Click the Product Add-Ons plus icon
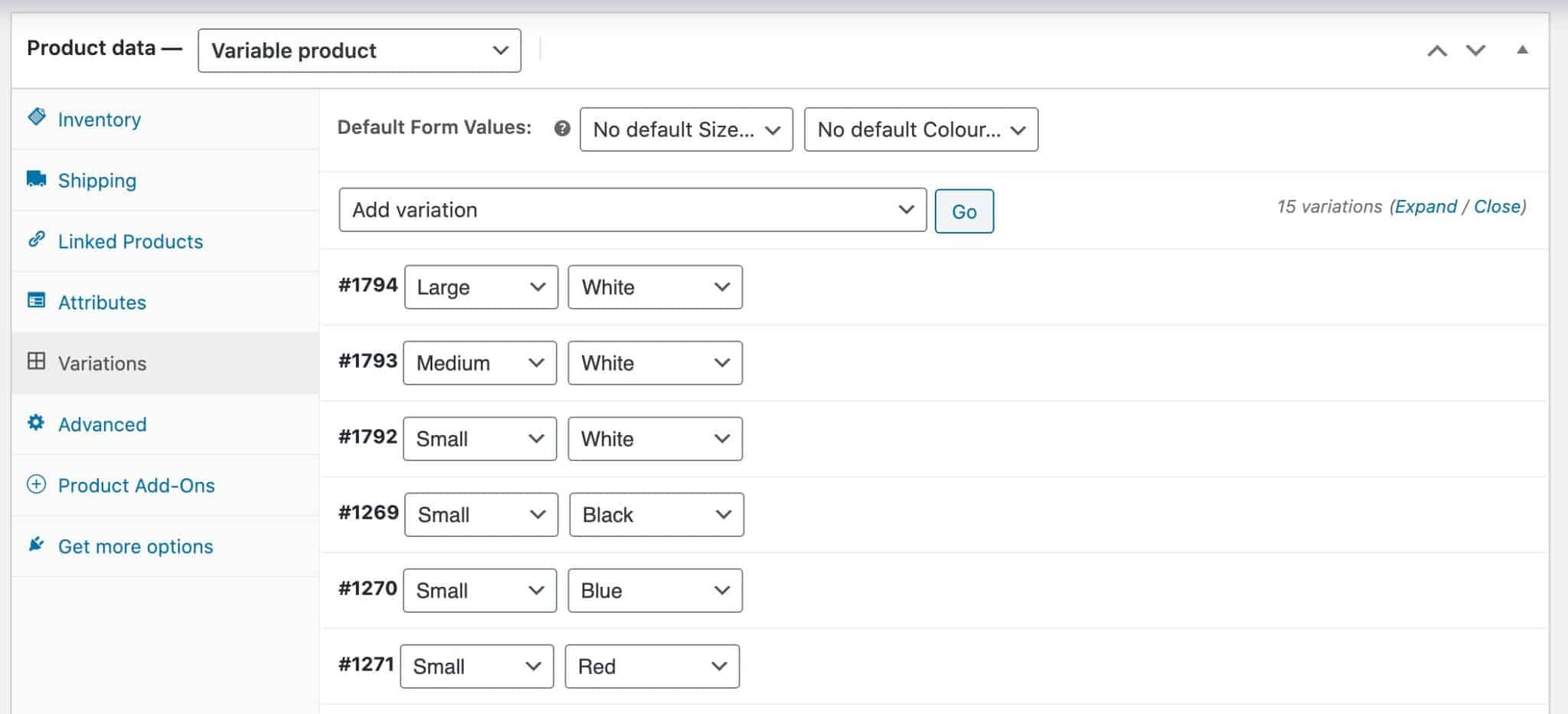This screenshot has width=1568, height=714. click(36, 484)
